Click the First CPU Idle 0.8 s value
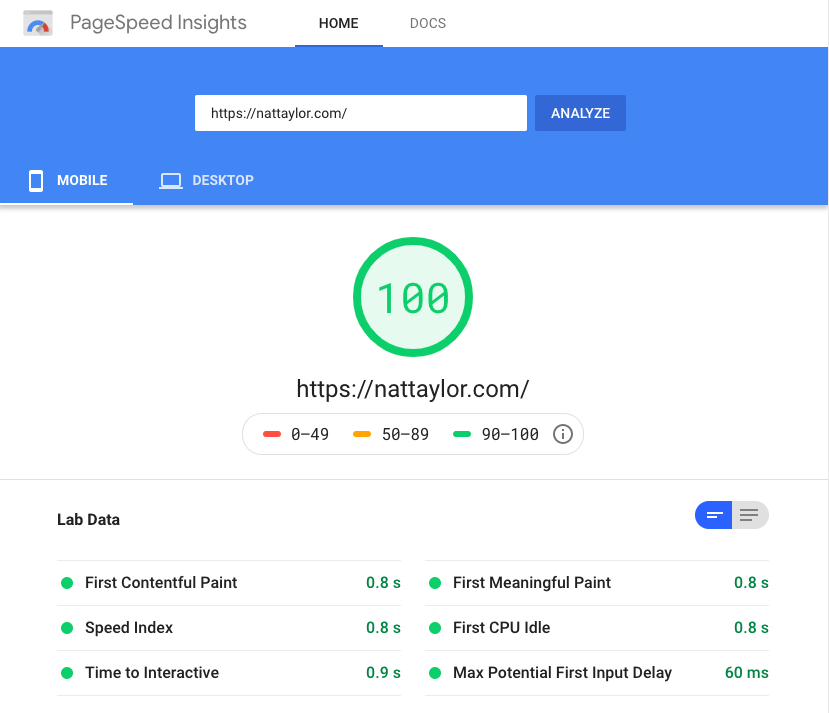The width and height of the screenshot is (829, 713). tap(751, 627)
